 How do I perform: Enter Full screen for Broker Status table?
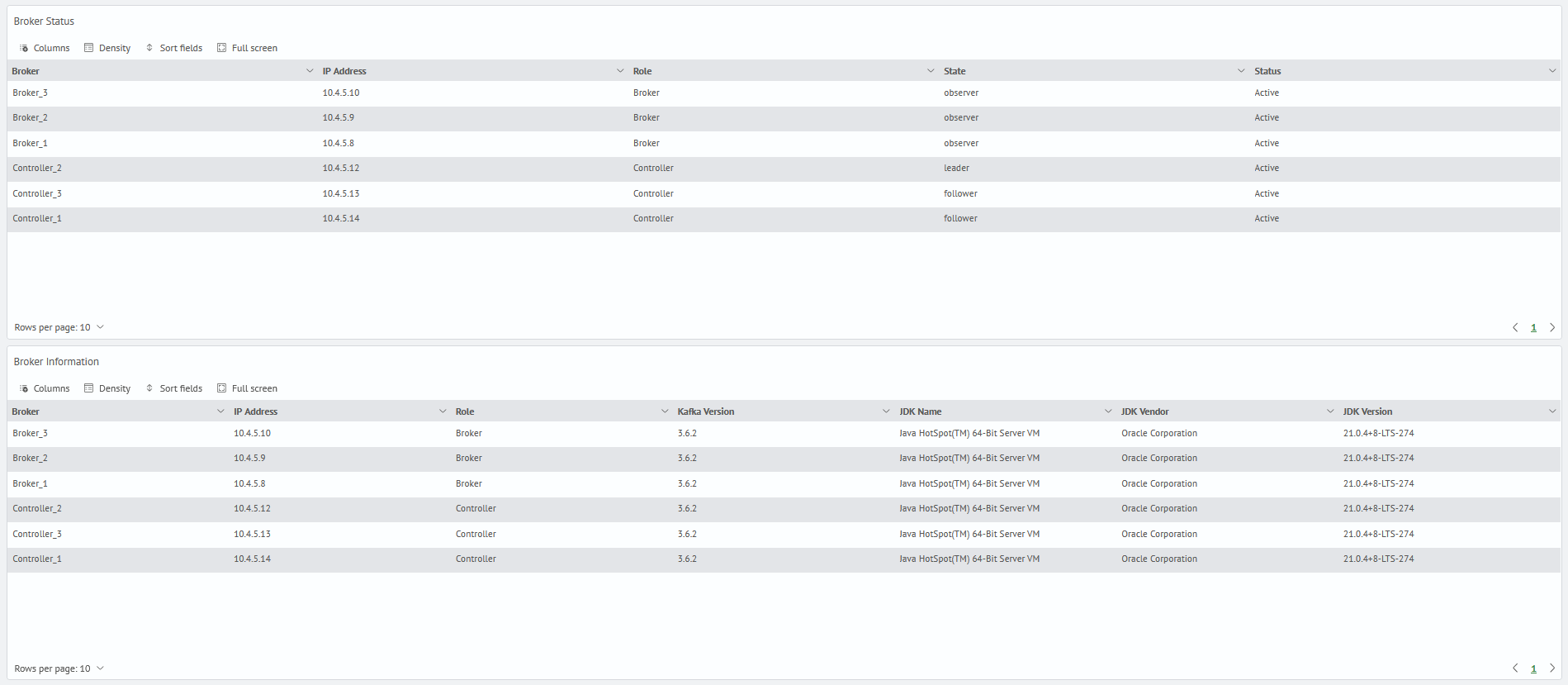click(247, 48)
